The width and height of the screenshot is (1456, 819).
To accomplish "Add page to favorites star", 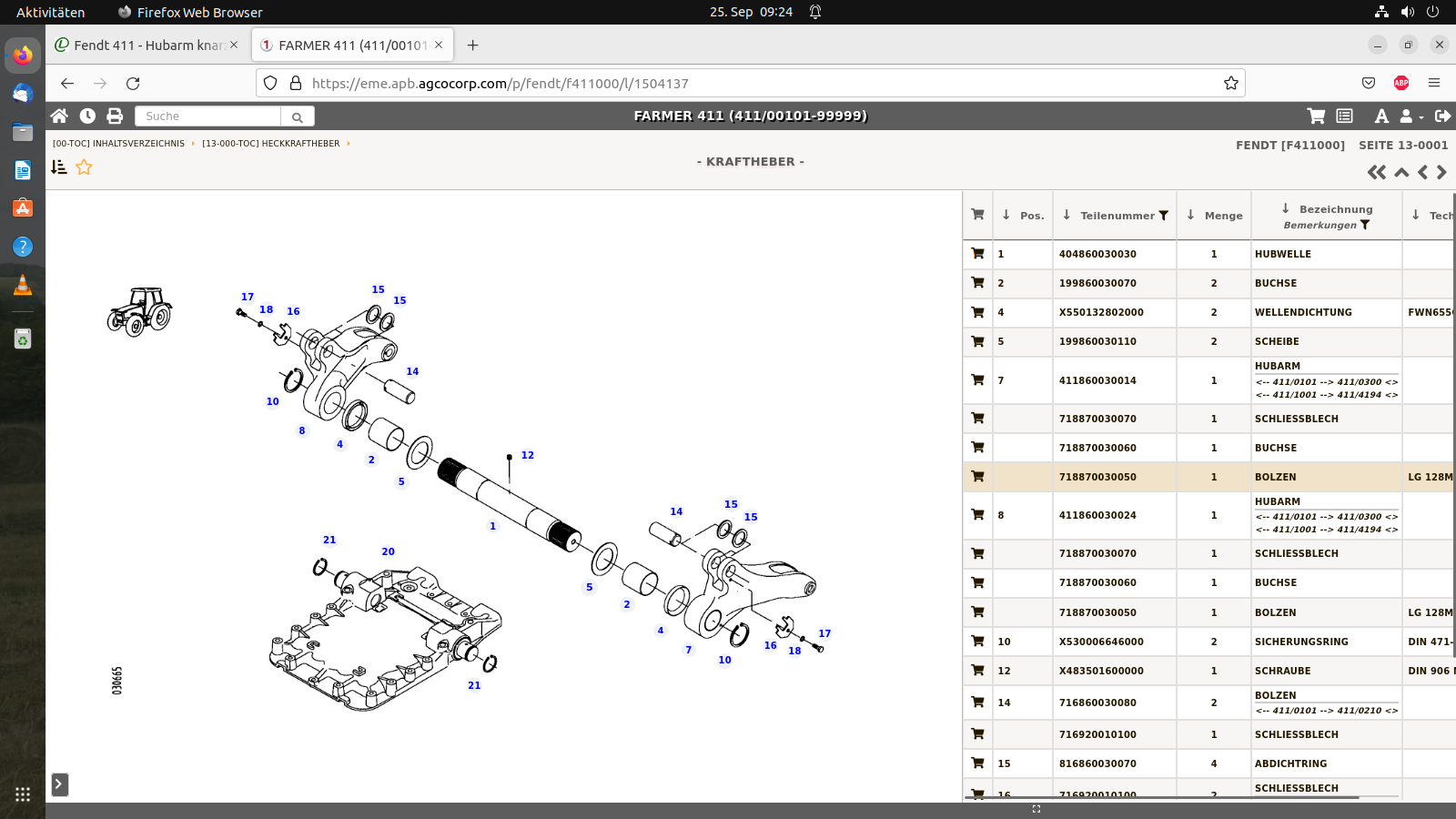I will (84, 167).
